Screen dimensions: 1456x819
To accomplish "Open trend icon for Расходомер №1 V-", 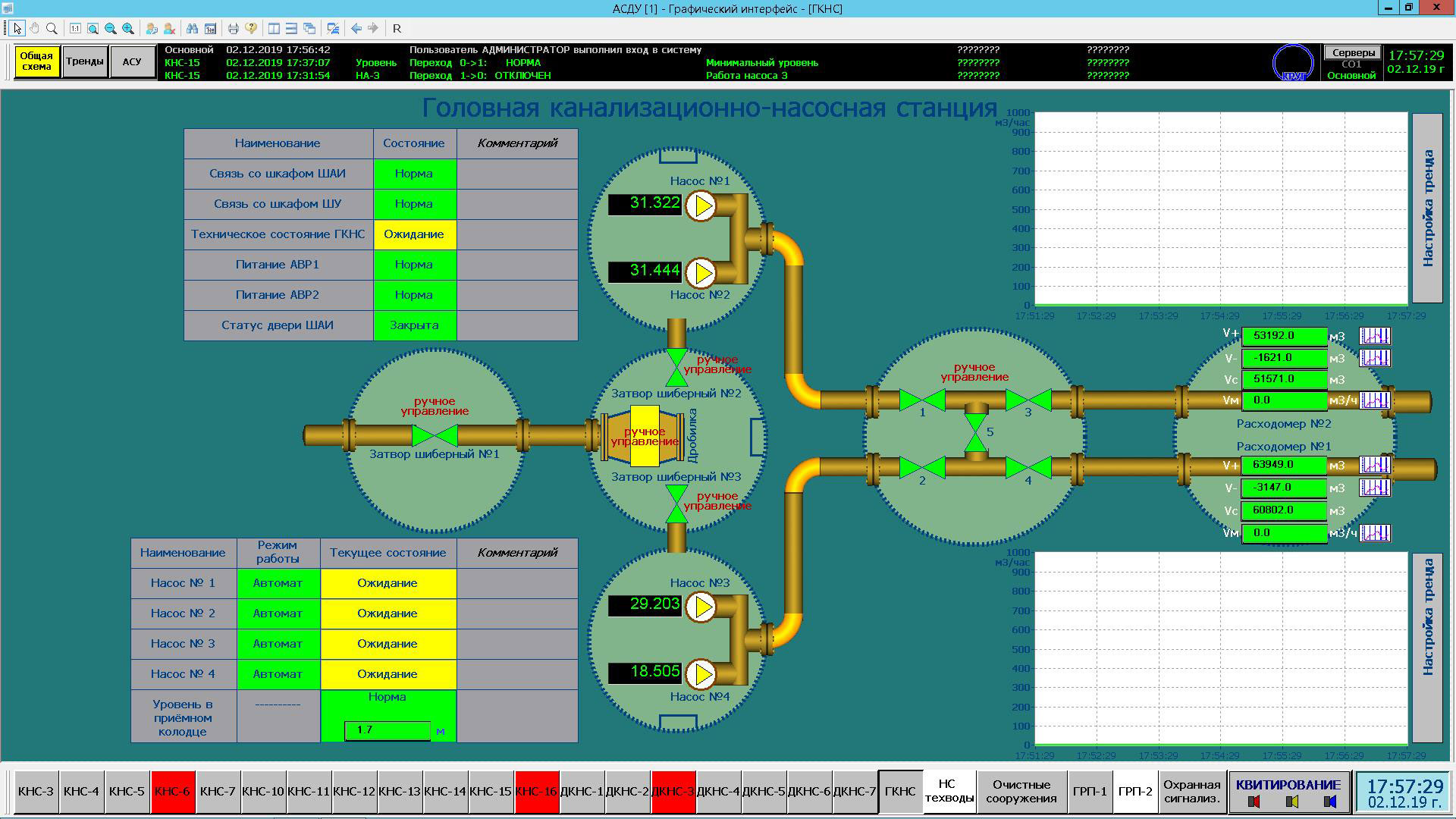I will point(1375,487).
